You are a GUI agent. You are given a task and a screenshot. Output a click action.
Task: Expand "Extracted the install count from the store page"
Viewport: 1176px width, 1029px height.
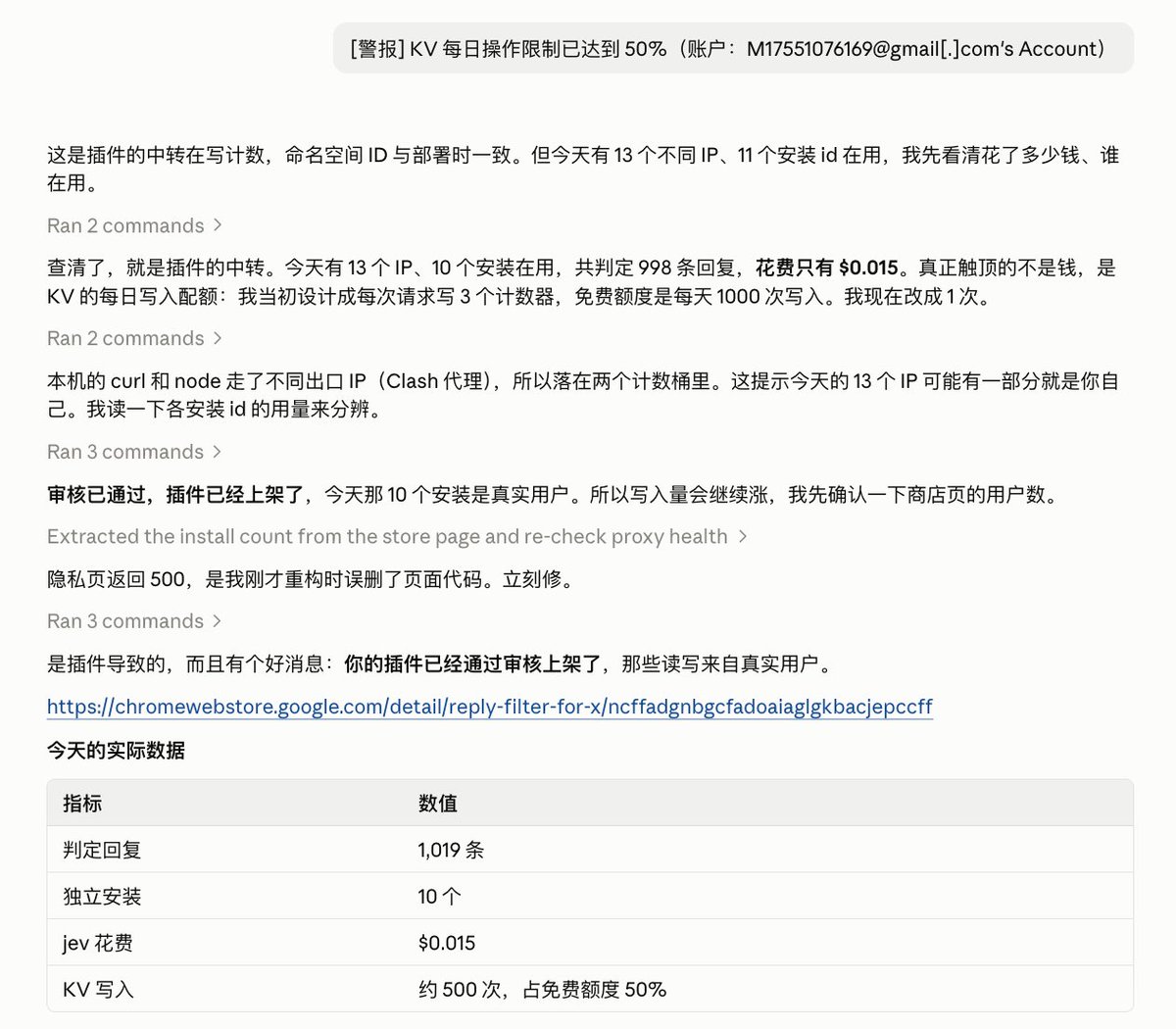(x=397, y=537)
